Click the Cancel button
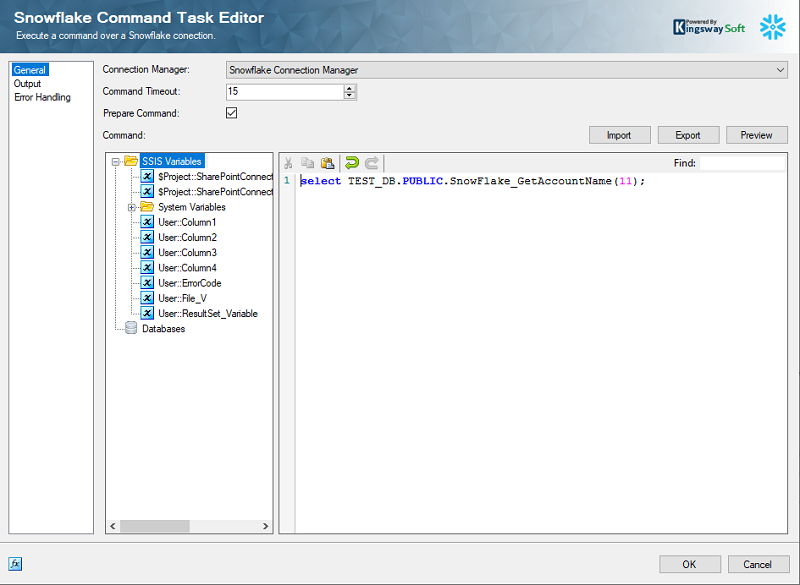This screenshot has height=585, width=800. (x=758, y=564)
